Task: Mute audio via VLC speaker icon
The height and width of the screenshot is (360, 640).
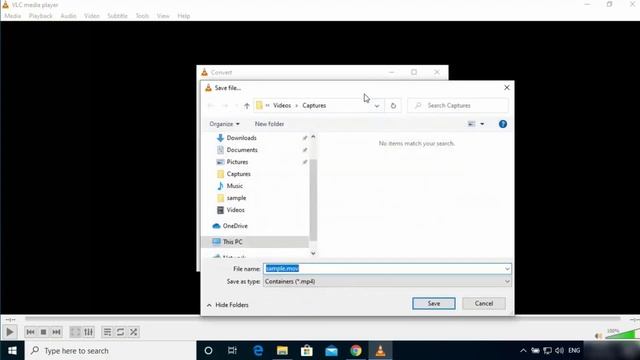Action: pos(599,336)
